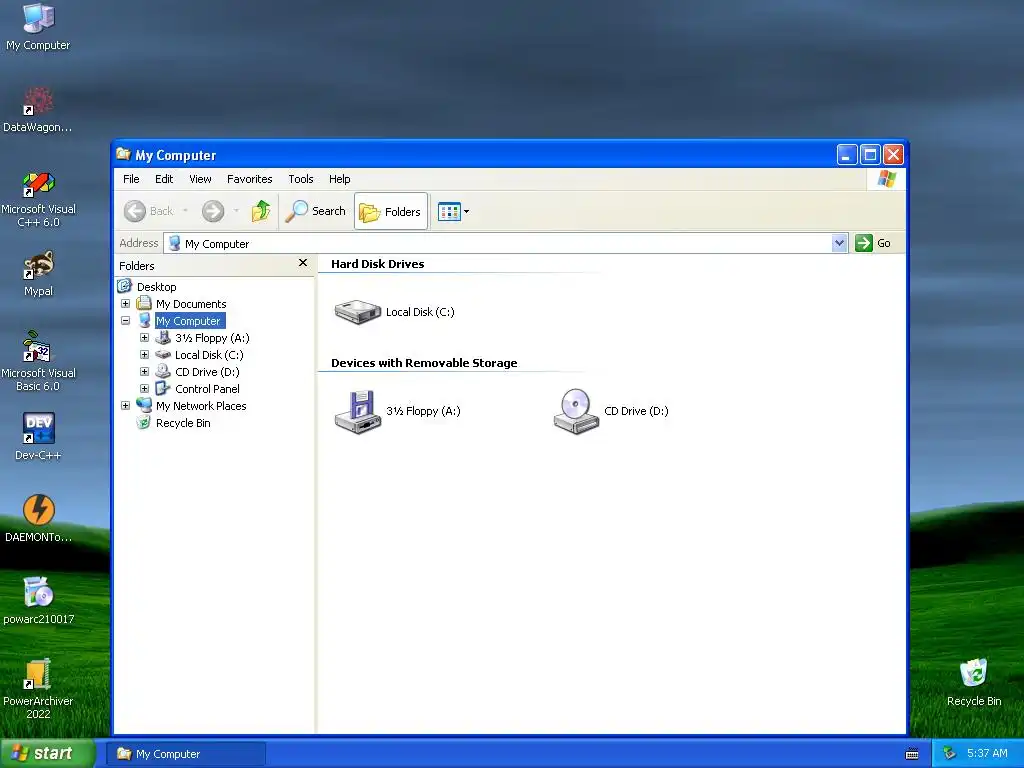Click the network tray icon
The height and width of the screenshot is (768, 1024).
950,754
